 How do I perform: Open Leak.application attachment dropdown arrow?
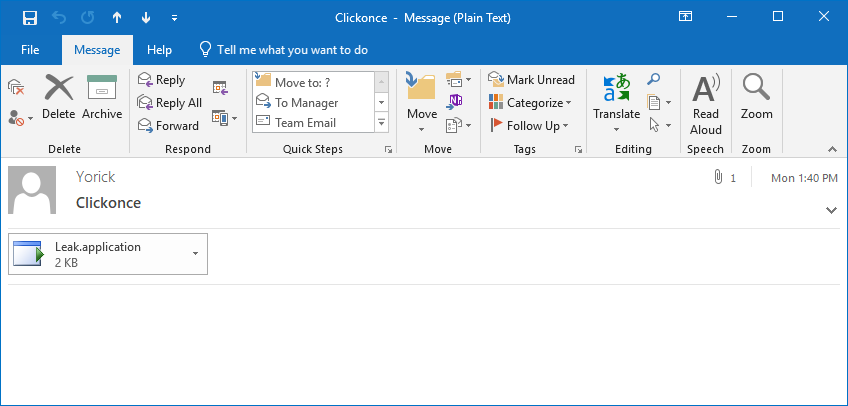coord(195,254)
